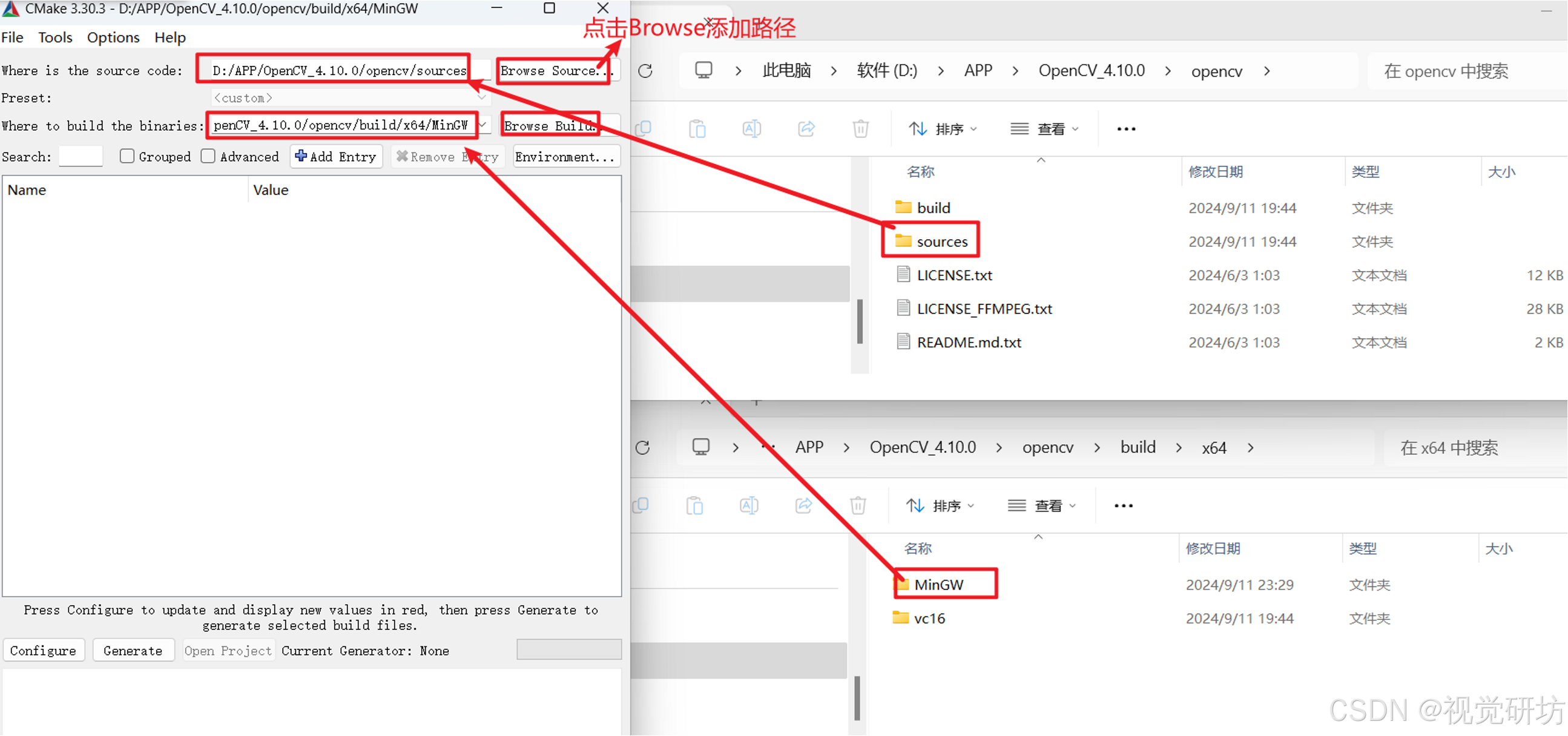Viewport: 1568px width, 736px height.
Task: Open the 排序 sort dropdown in top Explorer
Action: [943, 128]
